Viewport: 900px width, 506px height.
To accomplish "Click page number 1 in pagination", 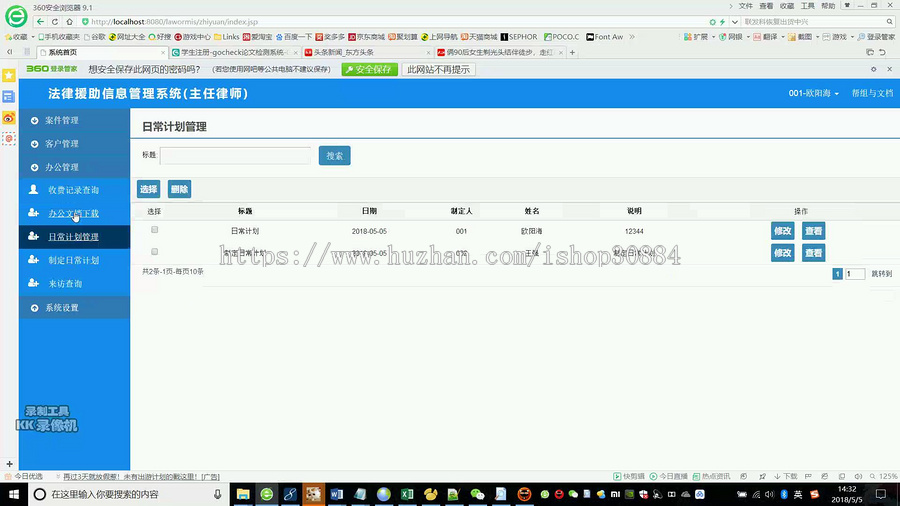I will point(837,274).
